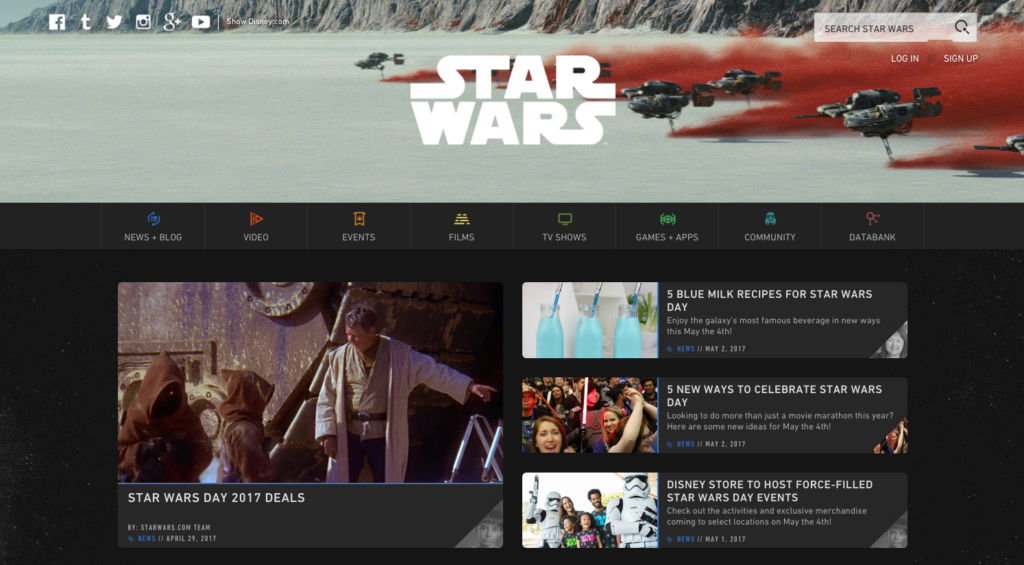Open the Obi-Wan and Jawas featured image
This screenshot has width=1024, height=565.
tap(310, 382)
